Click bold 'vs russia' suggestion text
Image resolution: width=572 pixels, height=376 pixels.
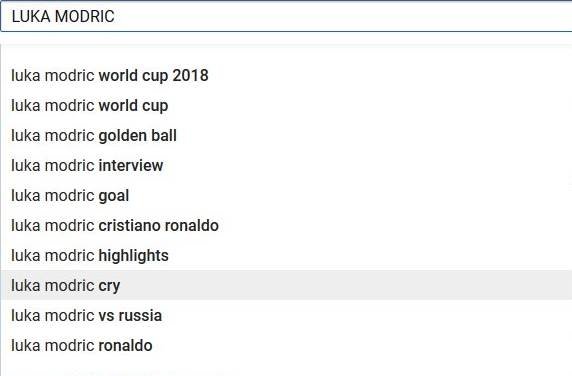click(x=130, y=315)
